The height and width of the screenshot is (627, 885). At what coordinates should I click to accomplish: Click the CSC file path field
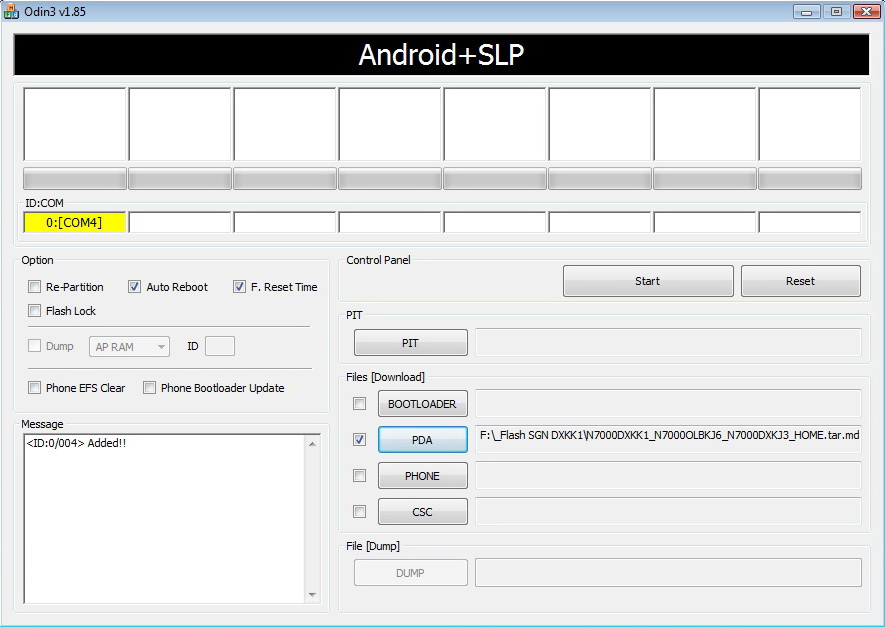click(x=668, y=512)
